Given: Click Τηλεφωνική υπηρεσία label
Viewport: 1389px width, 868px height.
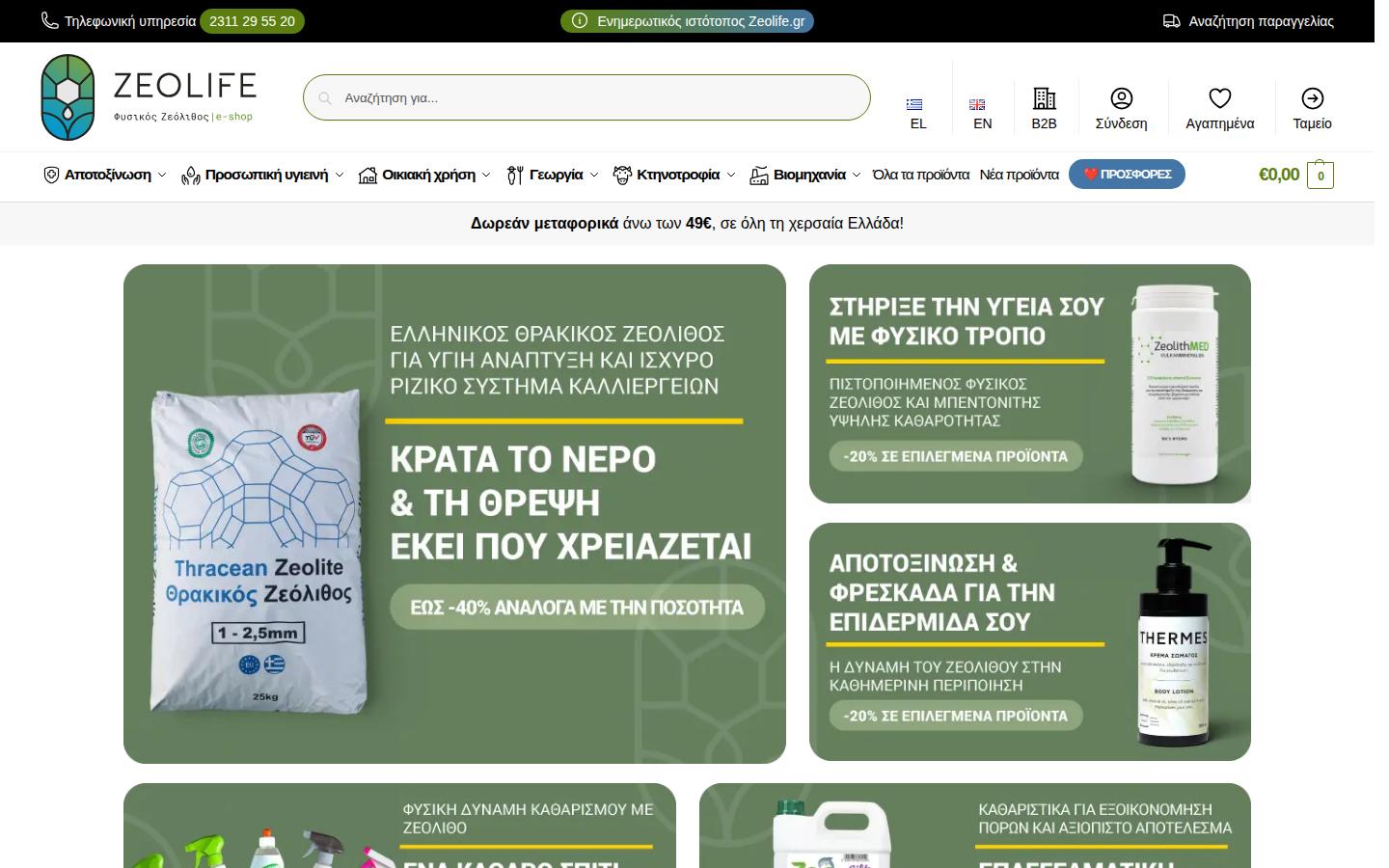Looking at the screenshot, I should [130, 21].
